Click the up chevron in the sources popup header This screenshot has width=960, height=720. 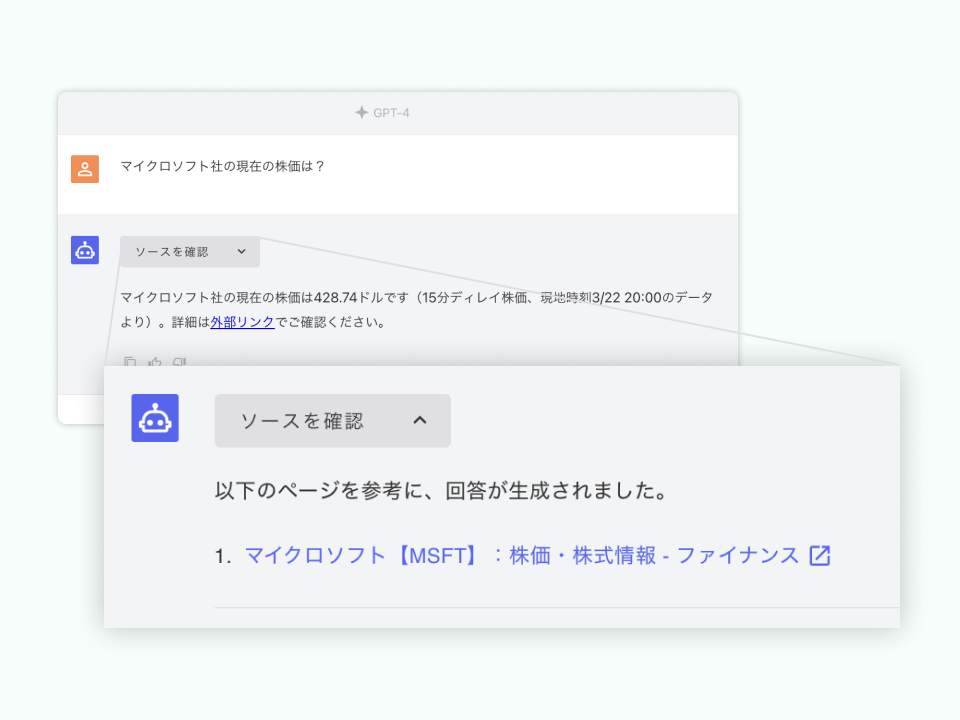click(x=421, y=420)
